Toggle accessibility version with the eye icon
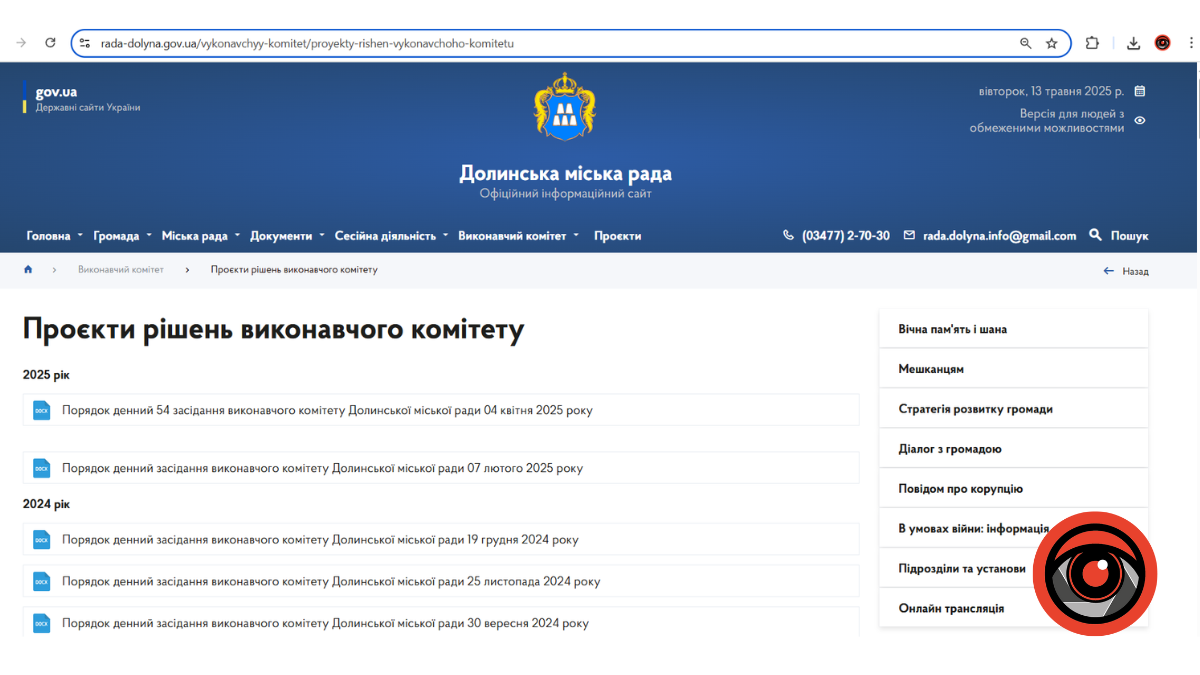 coord(1140,121)
